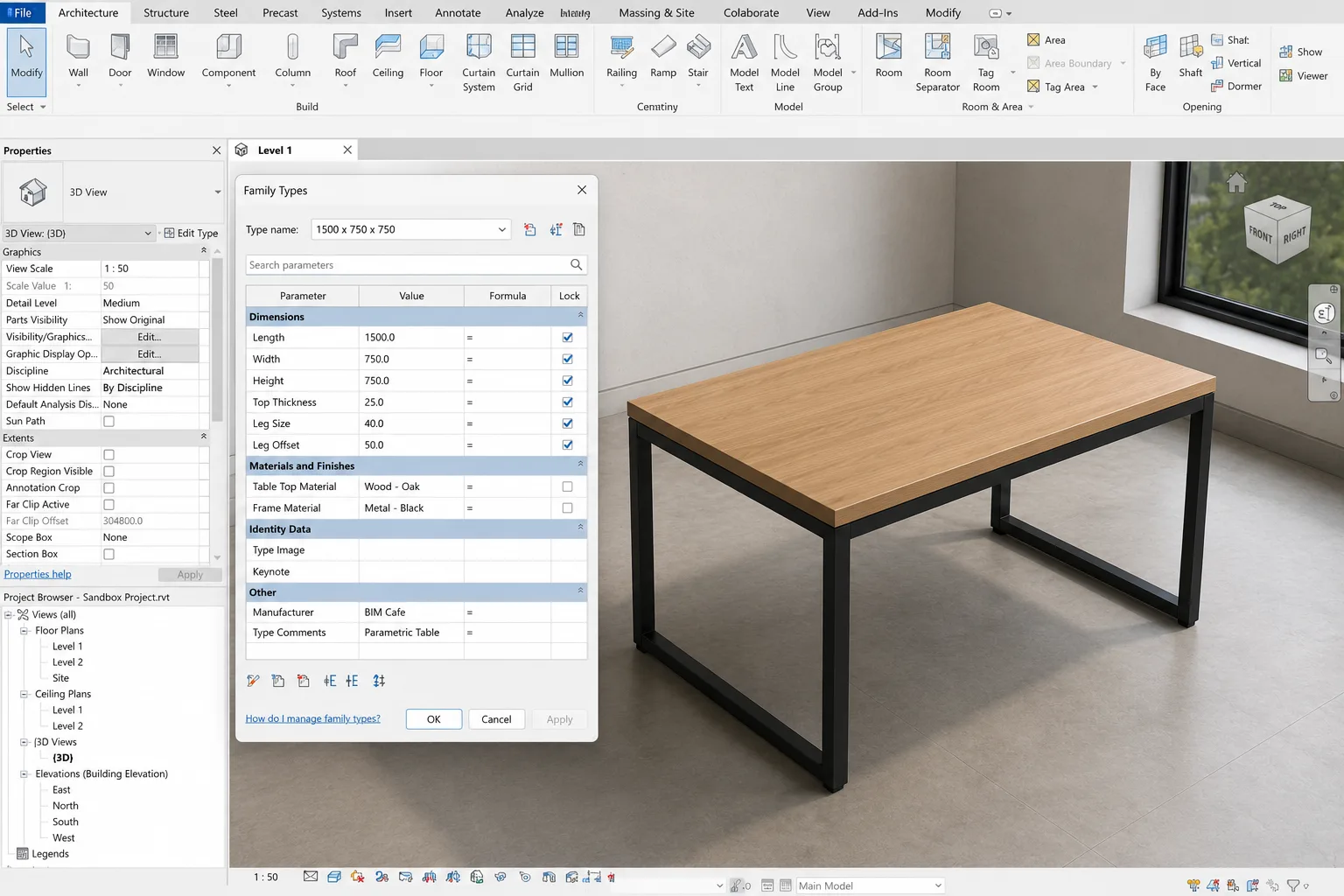Open the 3D View type selector dropdown
Screen dimensions: 1344x896
coord(218,192)
